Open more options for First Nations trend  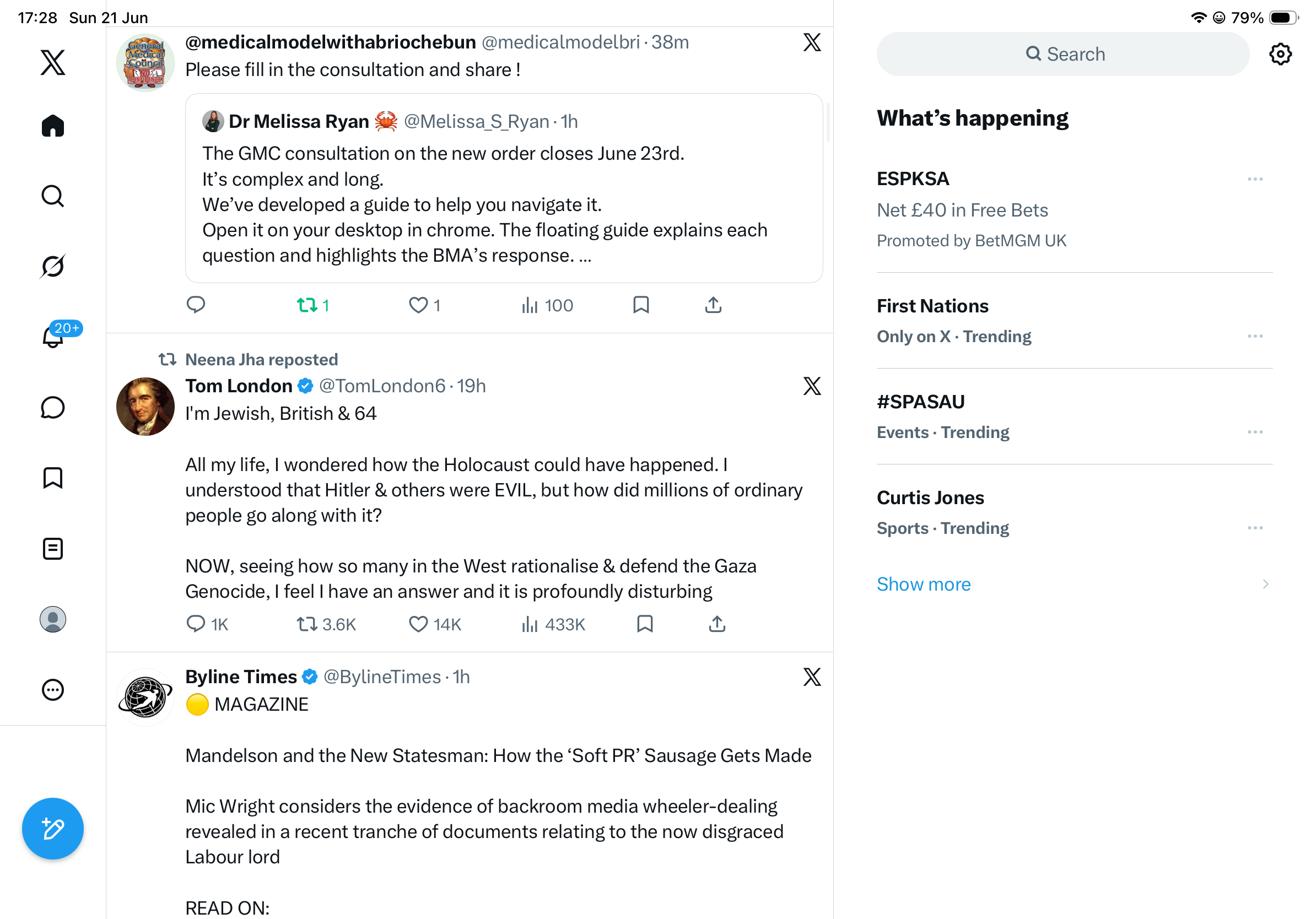click(x=1255, y=336)
